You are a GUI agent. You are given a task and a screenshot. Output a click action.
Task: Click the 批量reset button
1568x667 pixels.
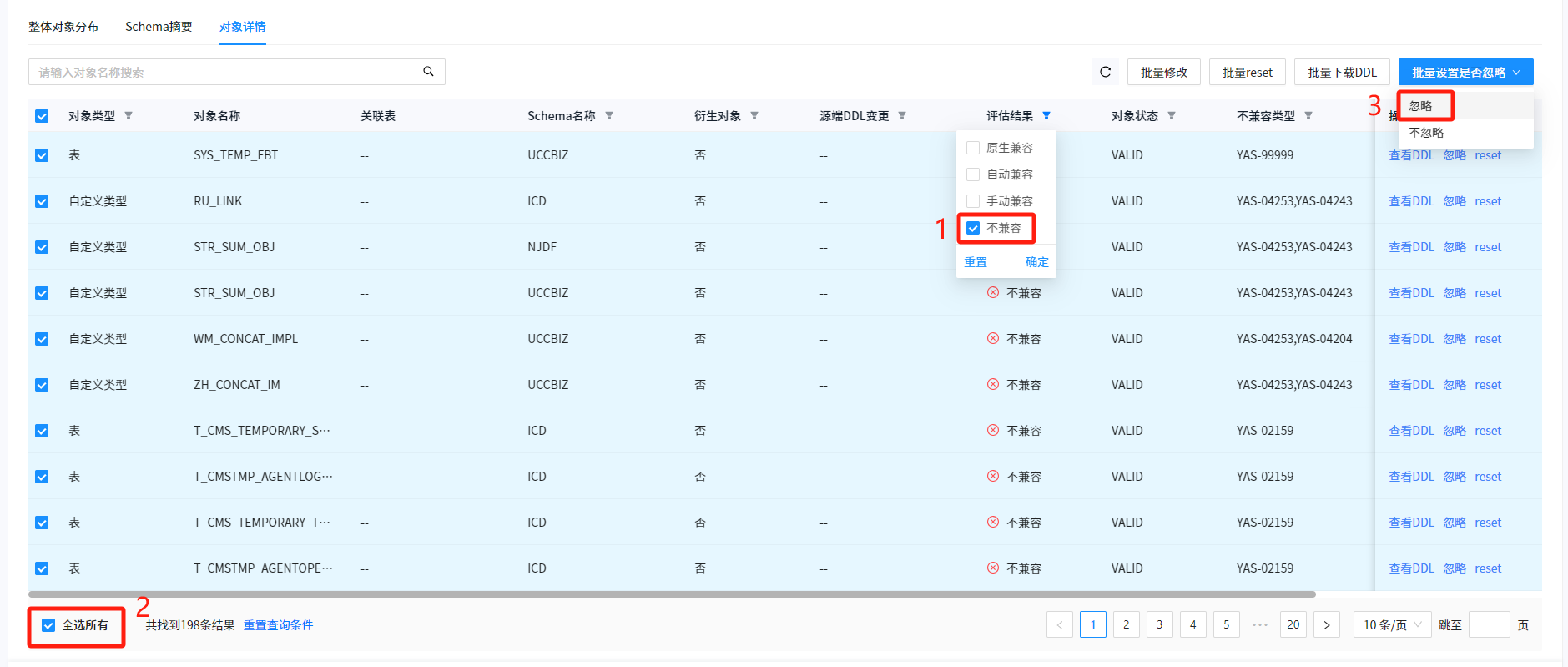pos(1248,72)
